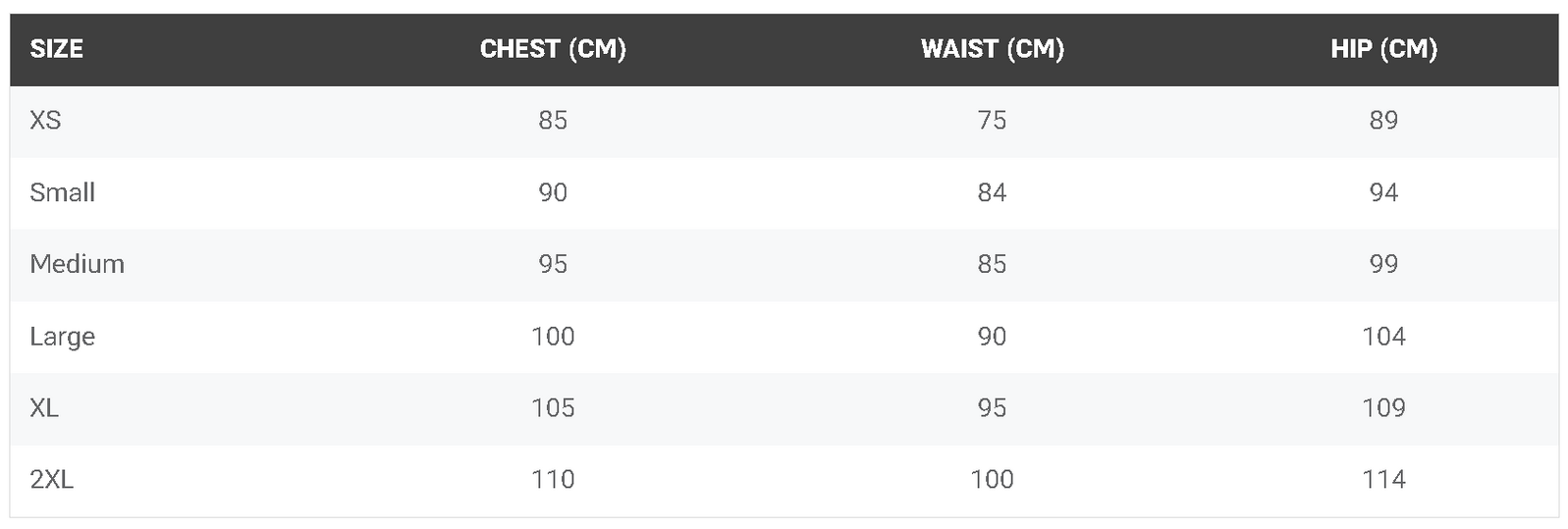Select the 2XL size row label
This screenshot has width=1568, height=529.
[51, 480]
